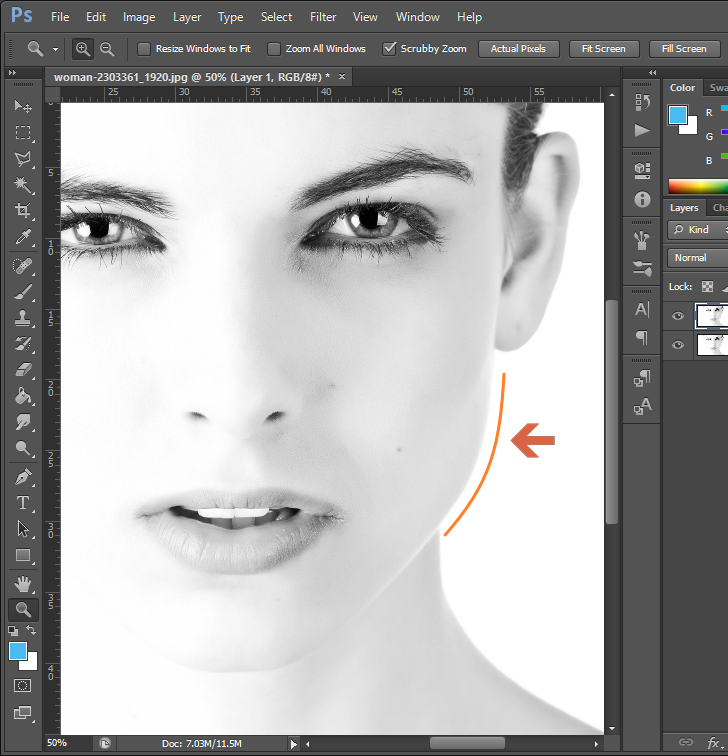The height and width of the screenshot is (756, 728).
Task: Select the Horizontal Type tool
Action: [23, 503]
